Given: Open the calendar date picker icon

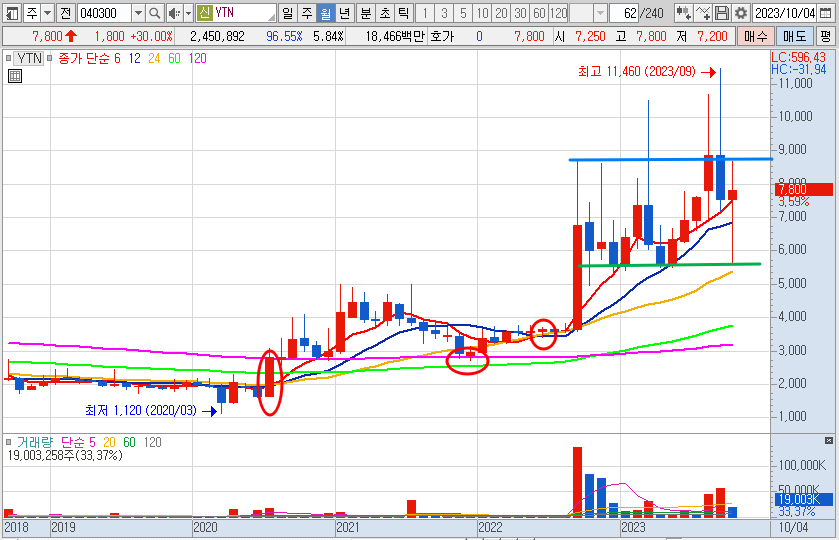Looking at the screenshot, I should 826,13.
